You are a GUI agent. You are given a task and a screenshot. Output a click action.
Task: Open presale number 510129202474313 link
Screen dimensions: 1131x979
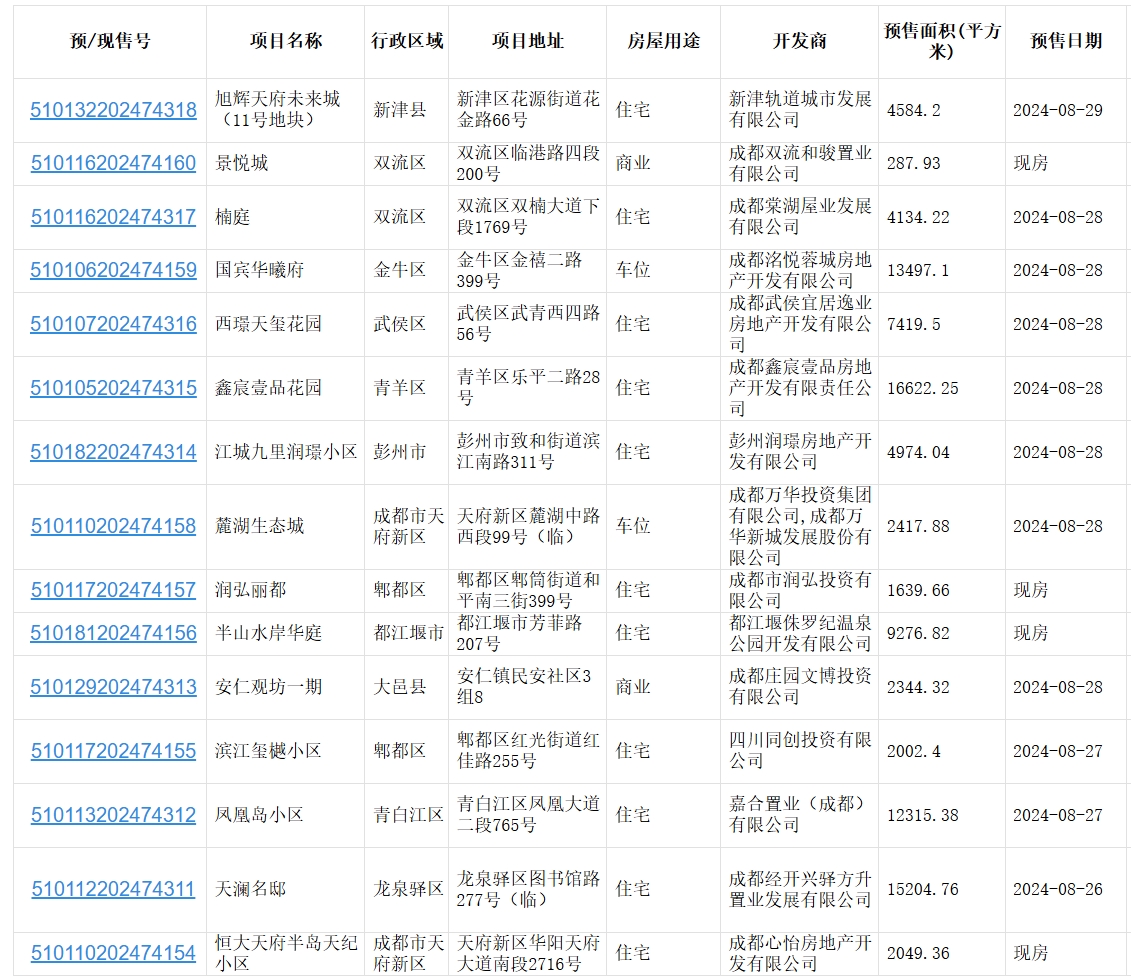113,687
